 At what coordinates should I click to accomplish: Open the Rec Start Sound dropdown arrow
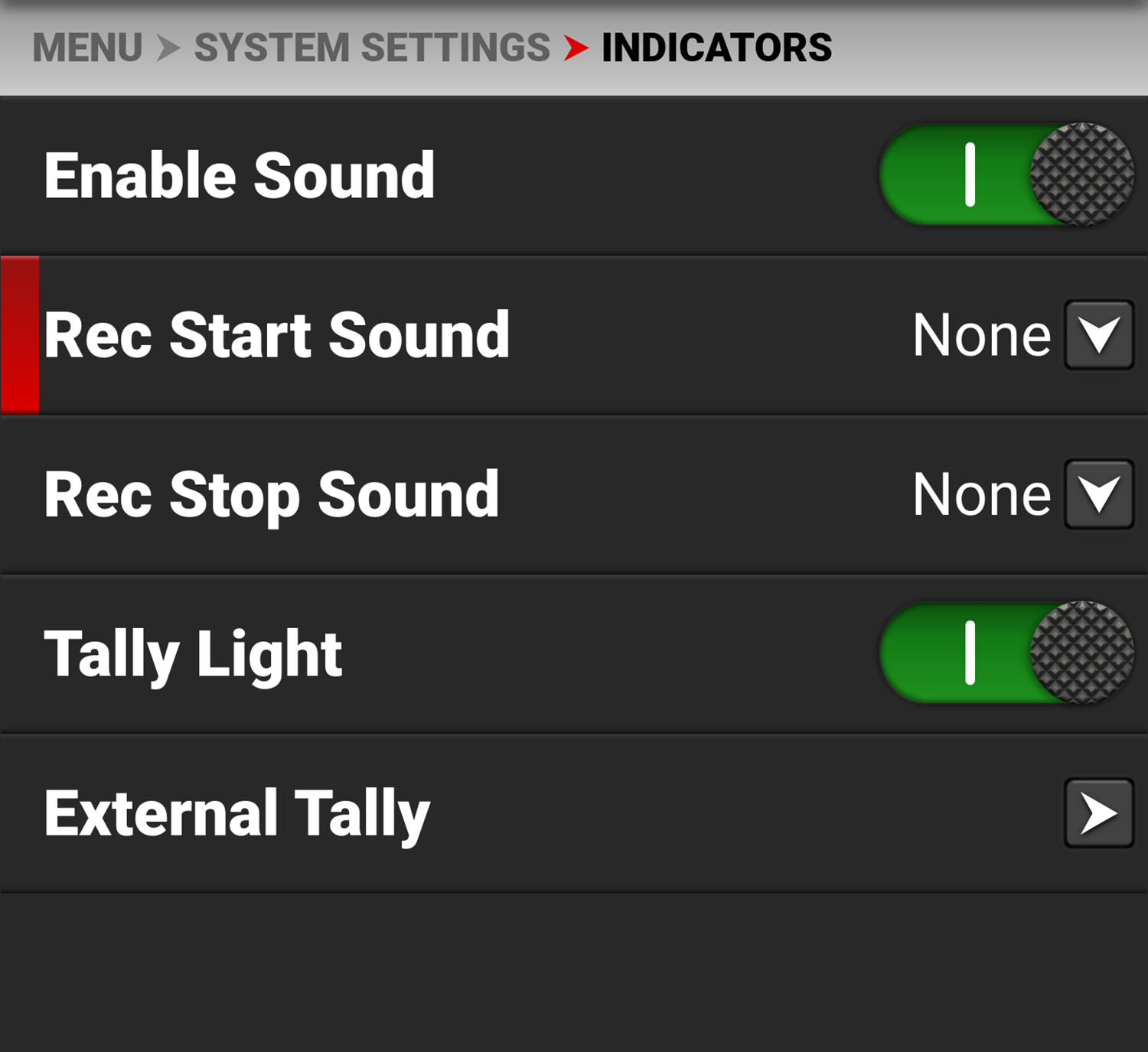point(1098,335)
